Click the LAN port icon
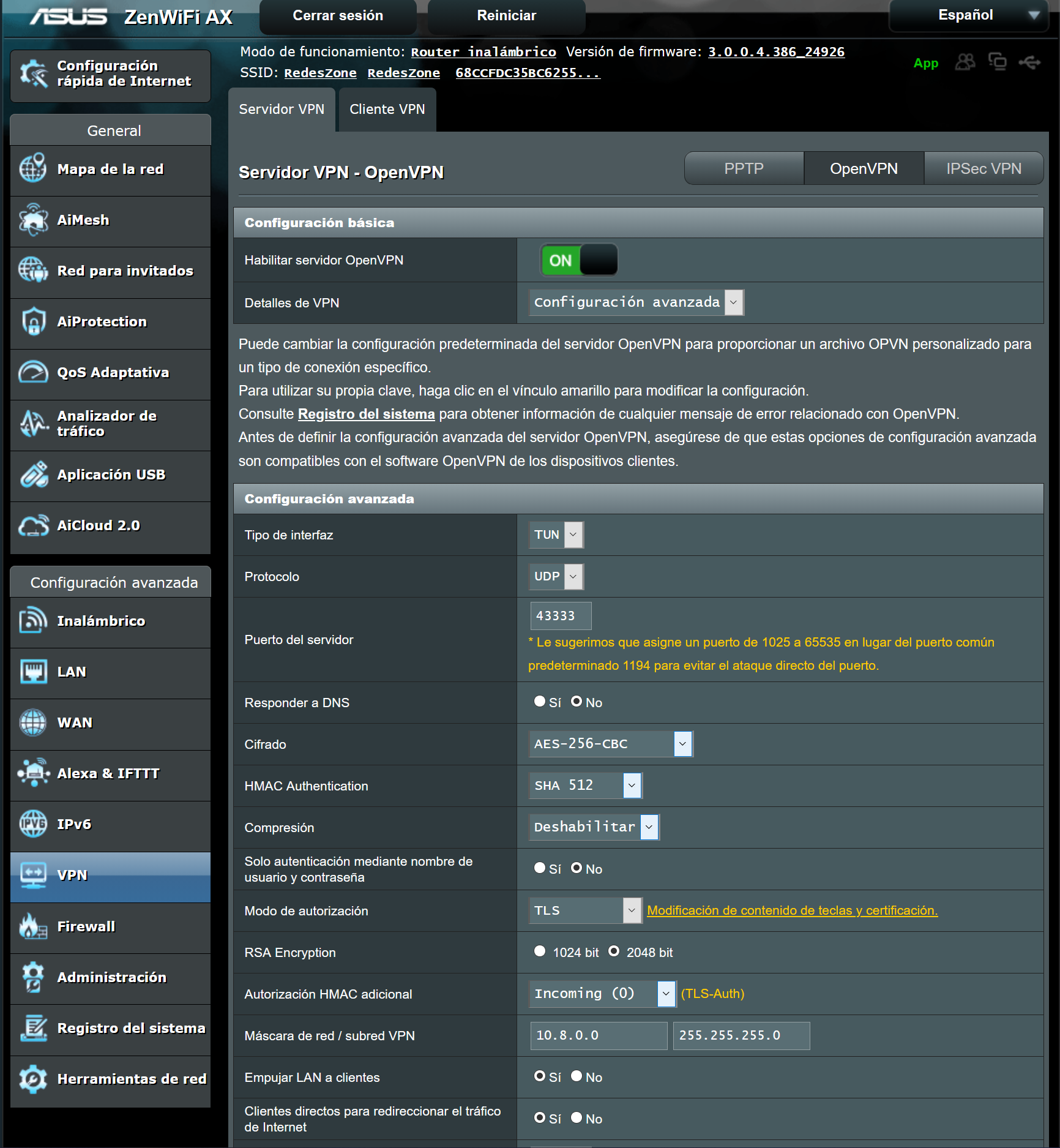Screen dimensions: 1060x1148 pyautogui.click(x=33, y=672)
